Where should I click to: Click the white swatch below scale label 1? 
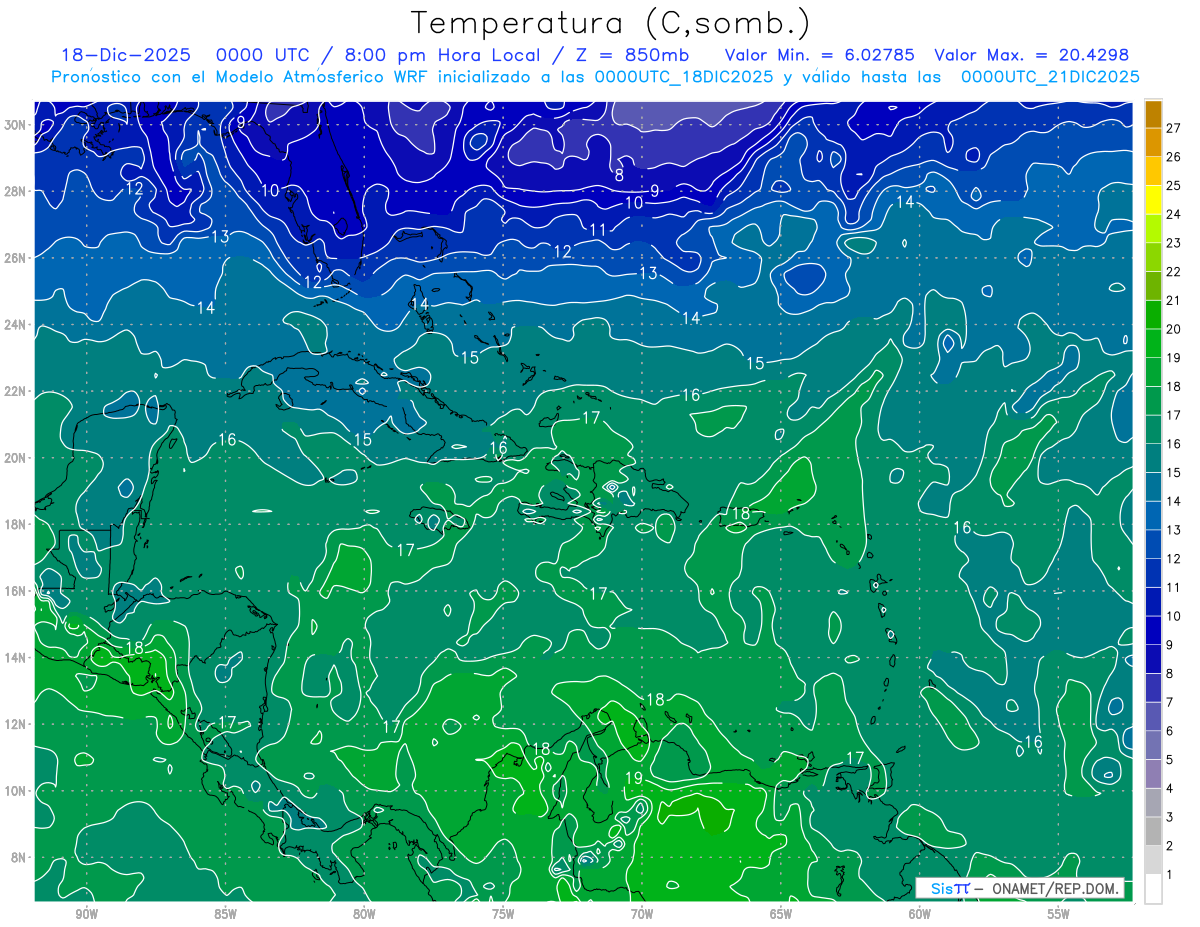click(x=1153, y=889)
